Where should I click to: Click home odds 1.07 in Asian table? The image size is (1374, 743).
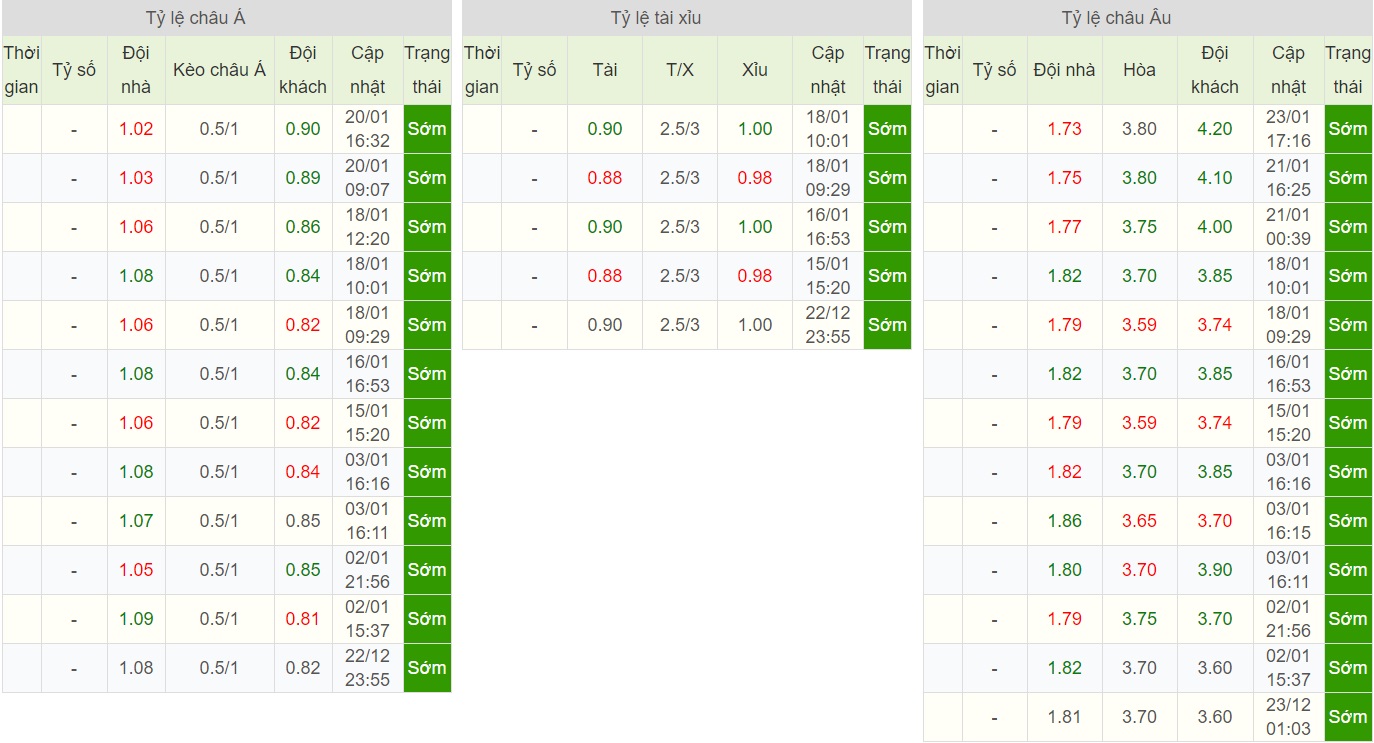tap(136, 521)
